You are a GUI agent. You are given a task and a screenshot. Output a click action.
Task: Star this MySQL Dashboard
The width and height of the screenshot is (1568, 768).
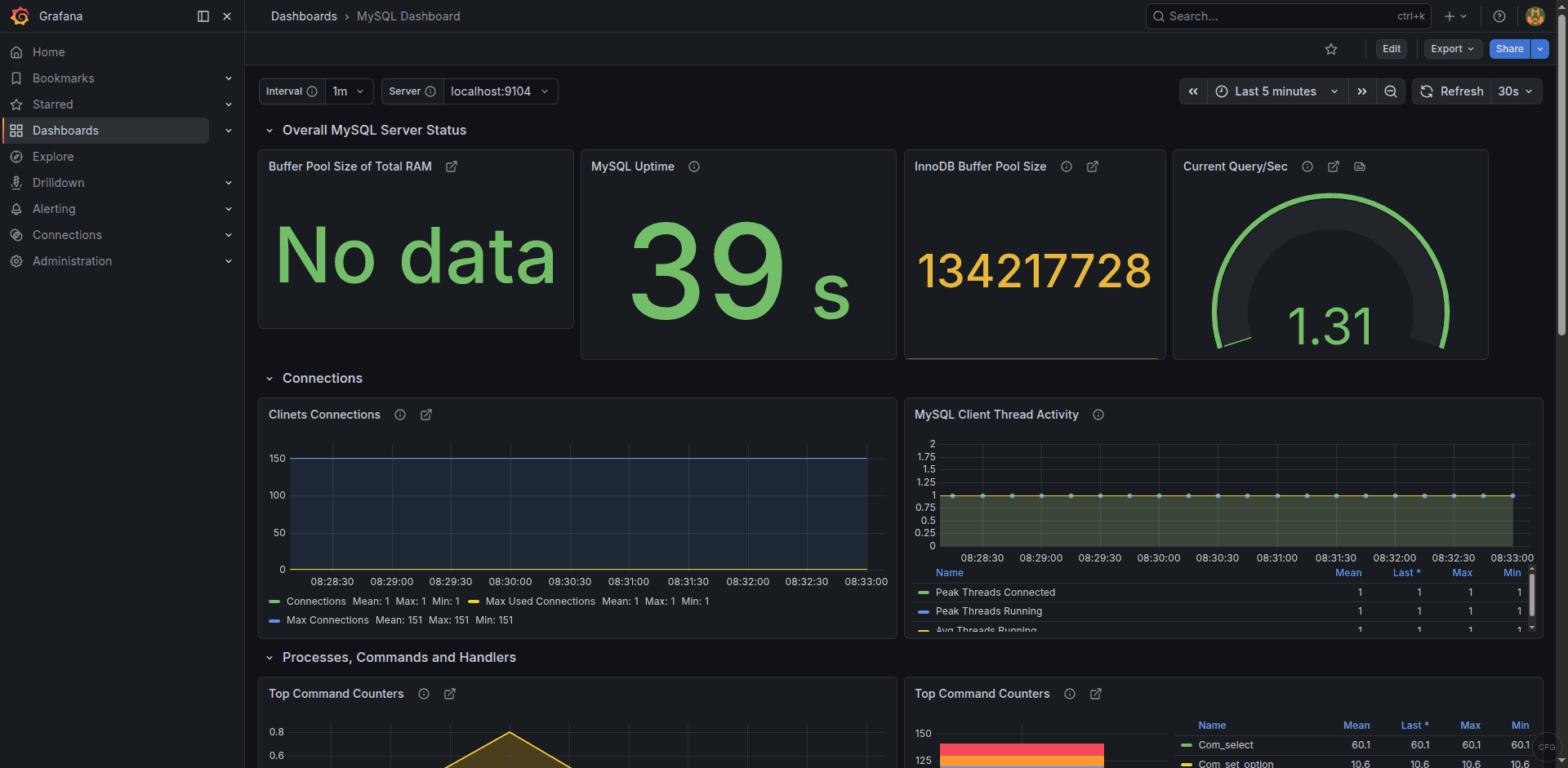[1331, 49]
